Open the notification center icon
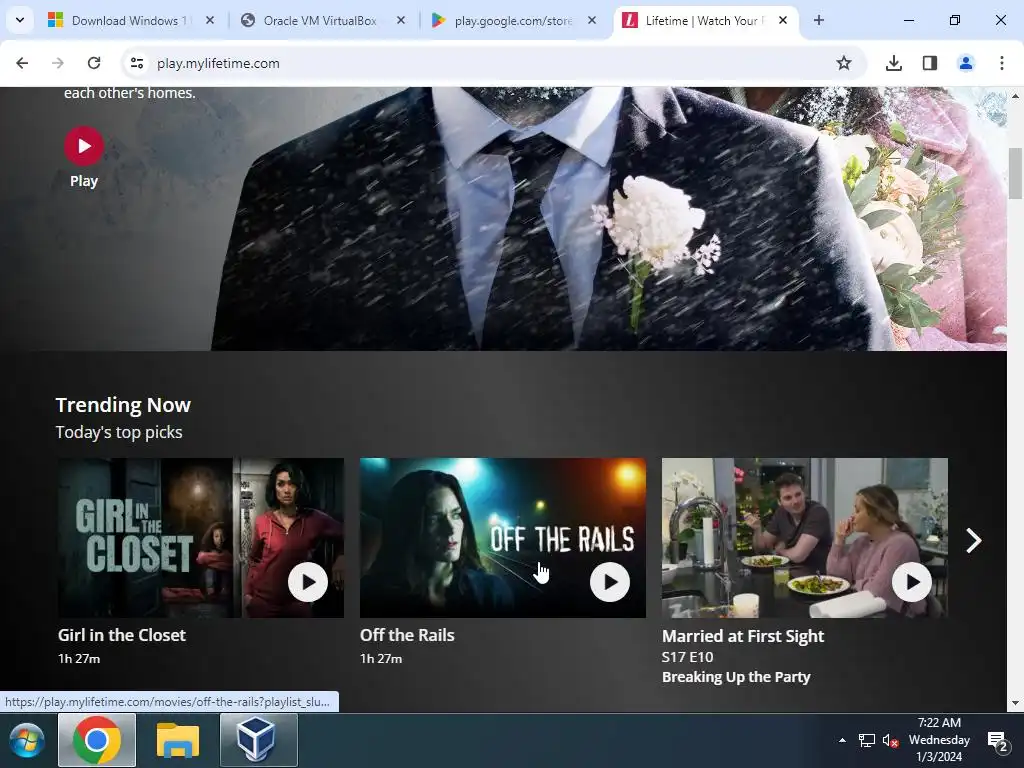 coord(997,741)
